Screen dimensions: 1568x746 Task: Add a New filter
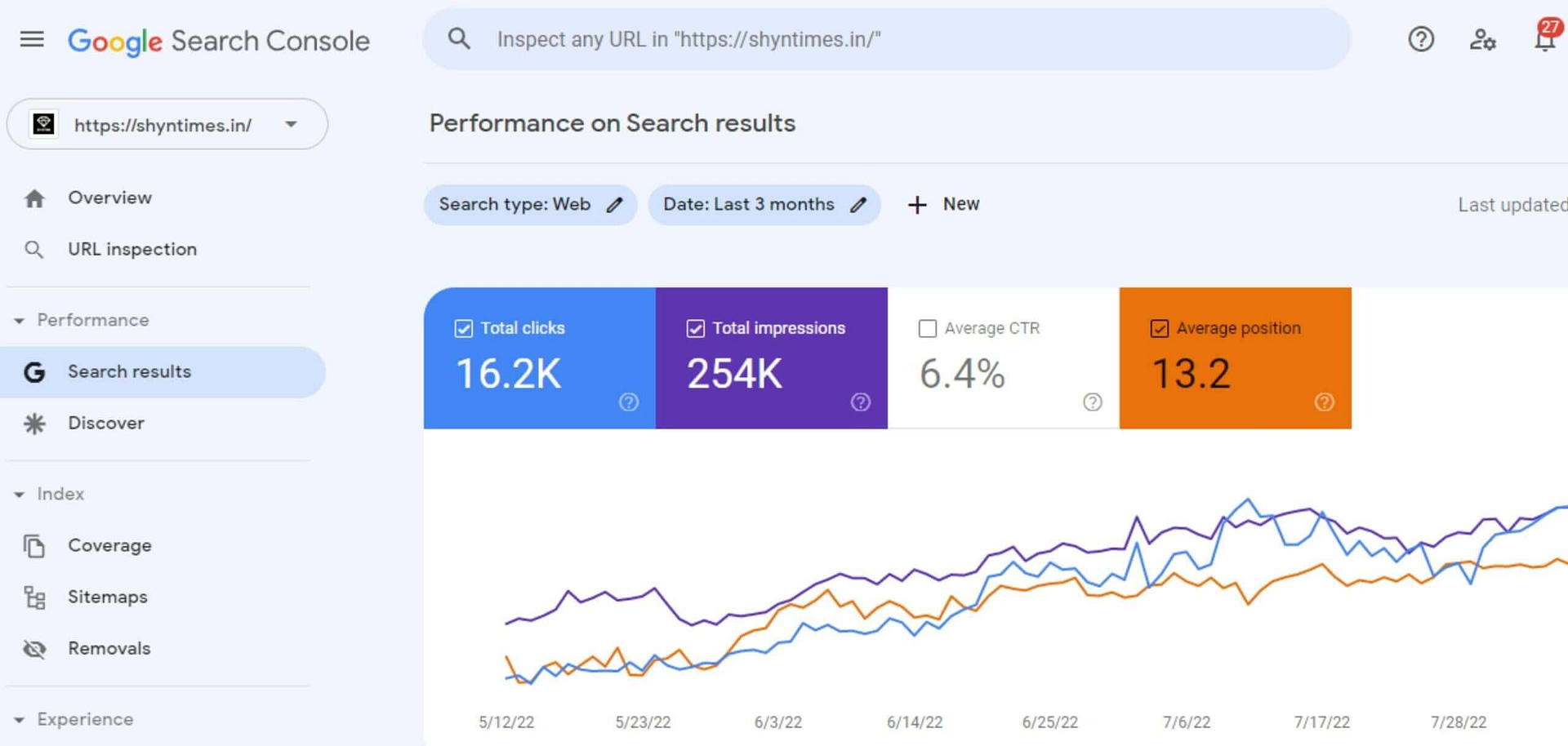(x=944, y=205)
